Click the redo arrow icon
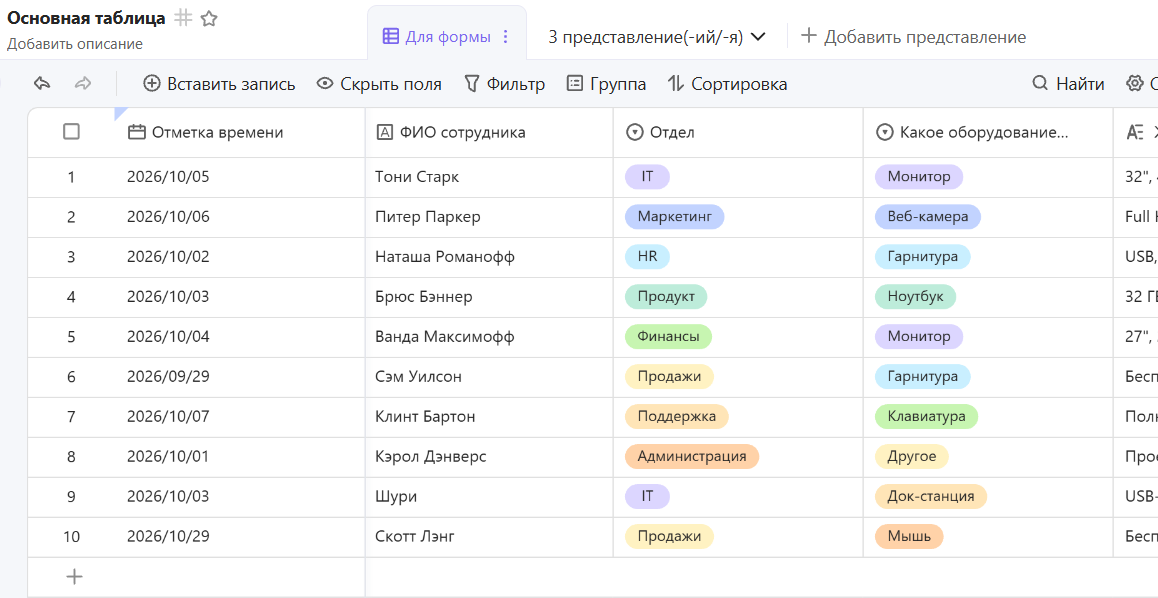This screenshot has height=598, width=1158. click(83, 83)
